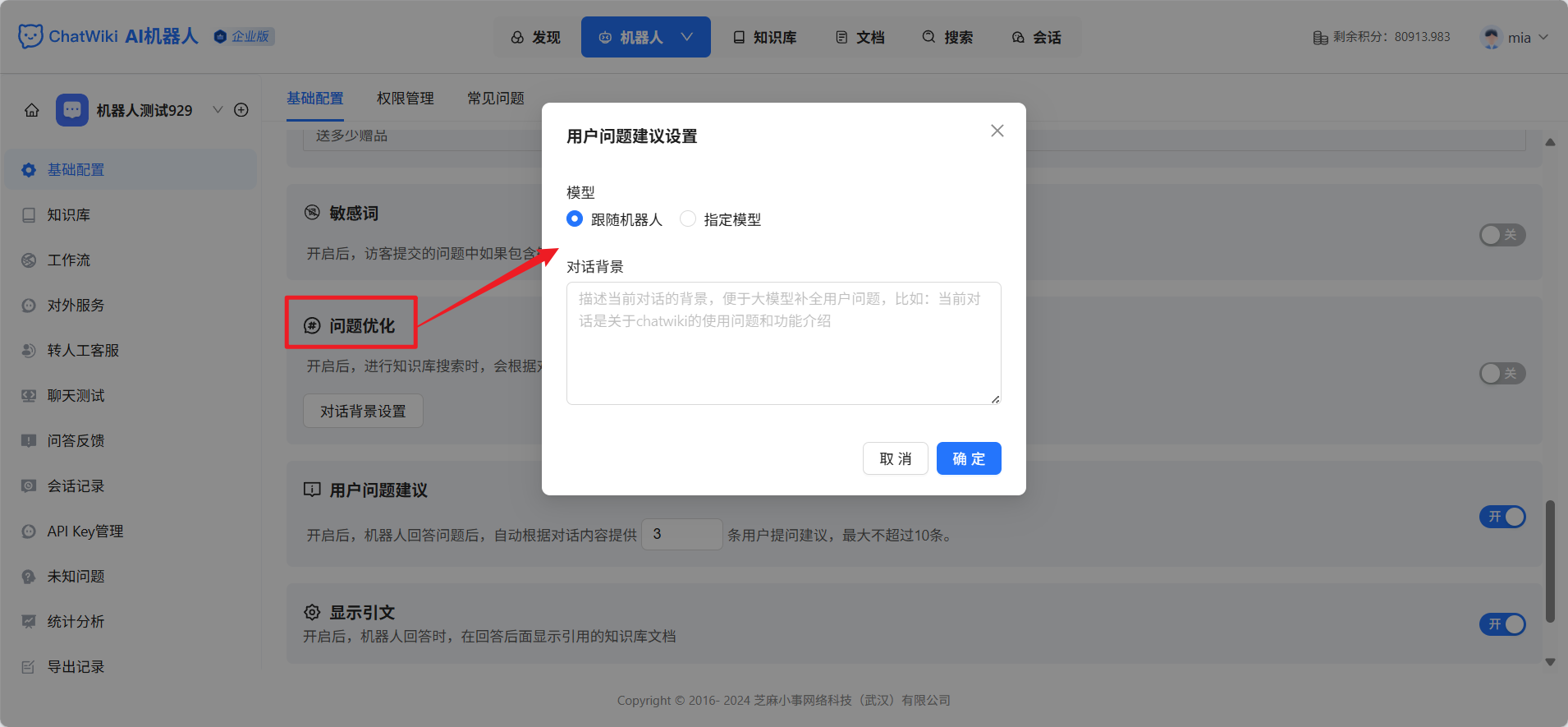Click the 聊天测试 sidebar icon
Viewport: 1568px width, 727px height.
[x=29, y=396]
